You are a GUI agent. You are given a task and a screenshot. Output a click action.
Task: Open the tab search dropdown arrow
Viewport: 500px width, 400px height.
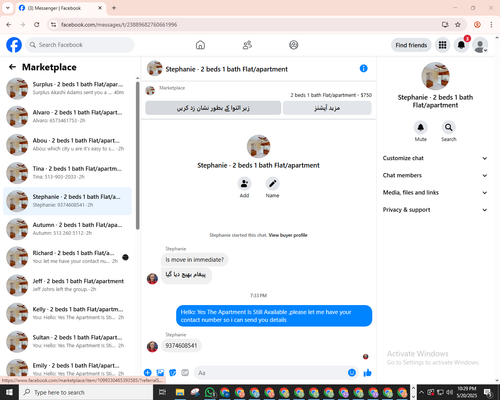[8, 8]
